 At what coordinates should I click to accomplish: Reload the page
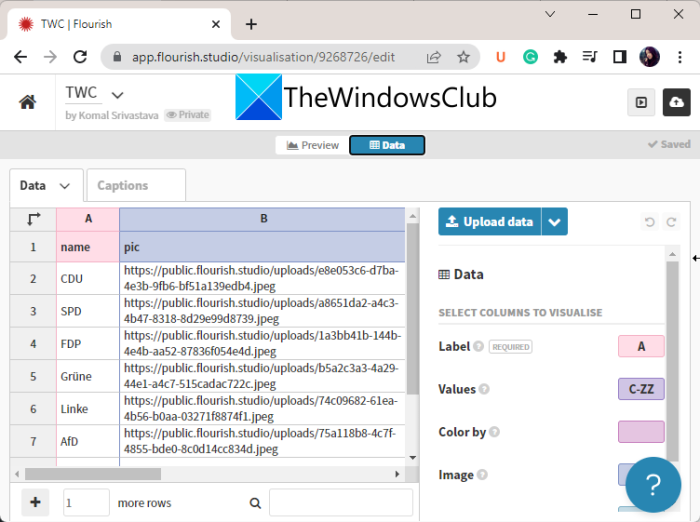80,57
